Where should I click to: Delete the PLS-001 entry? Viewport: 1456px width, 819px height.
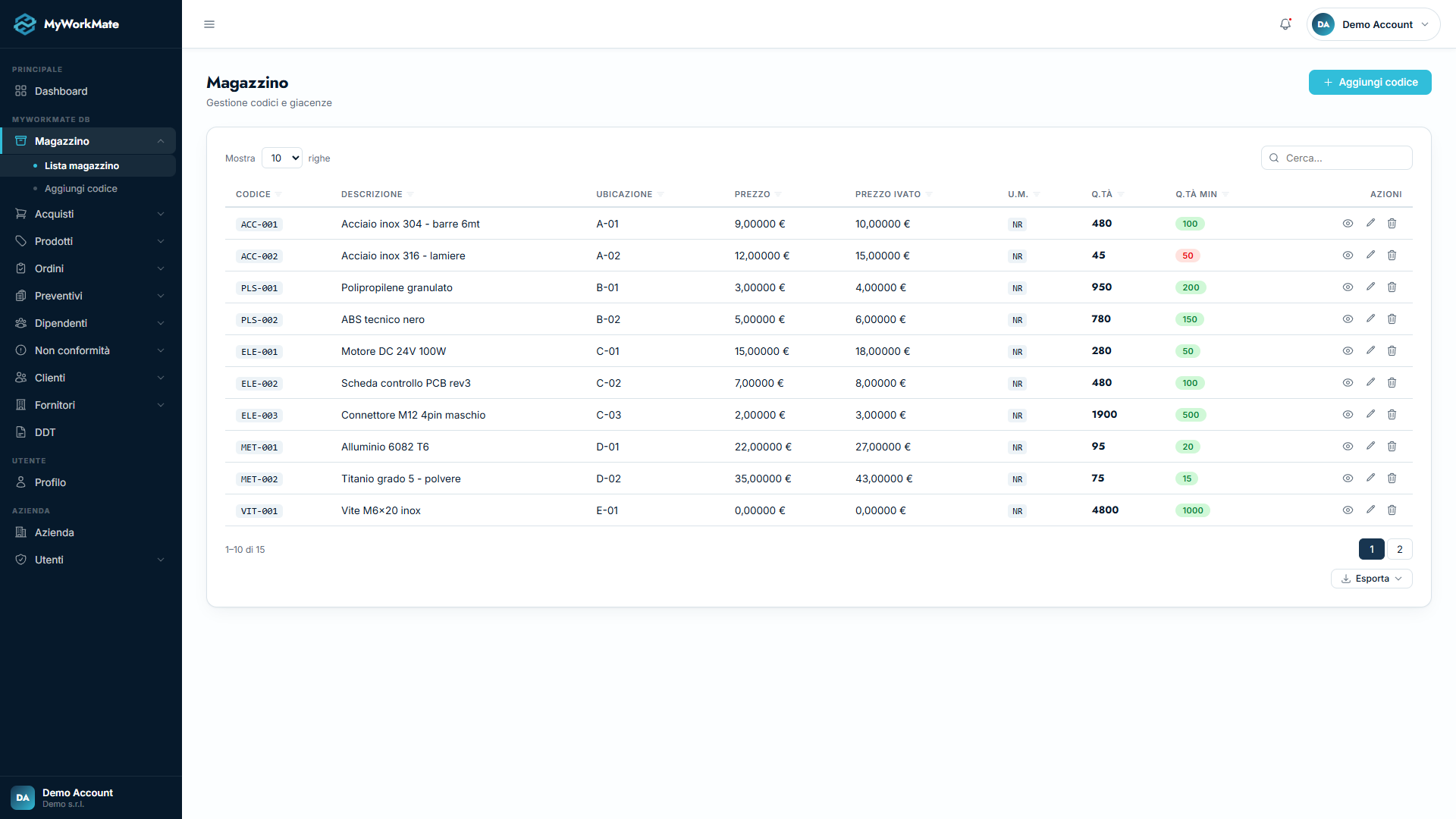[1392, 287]
